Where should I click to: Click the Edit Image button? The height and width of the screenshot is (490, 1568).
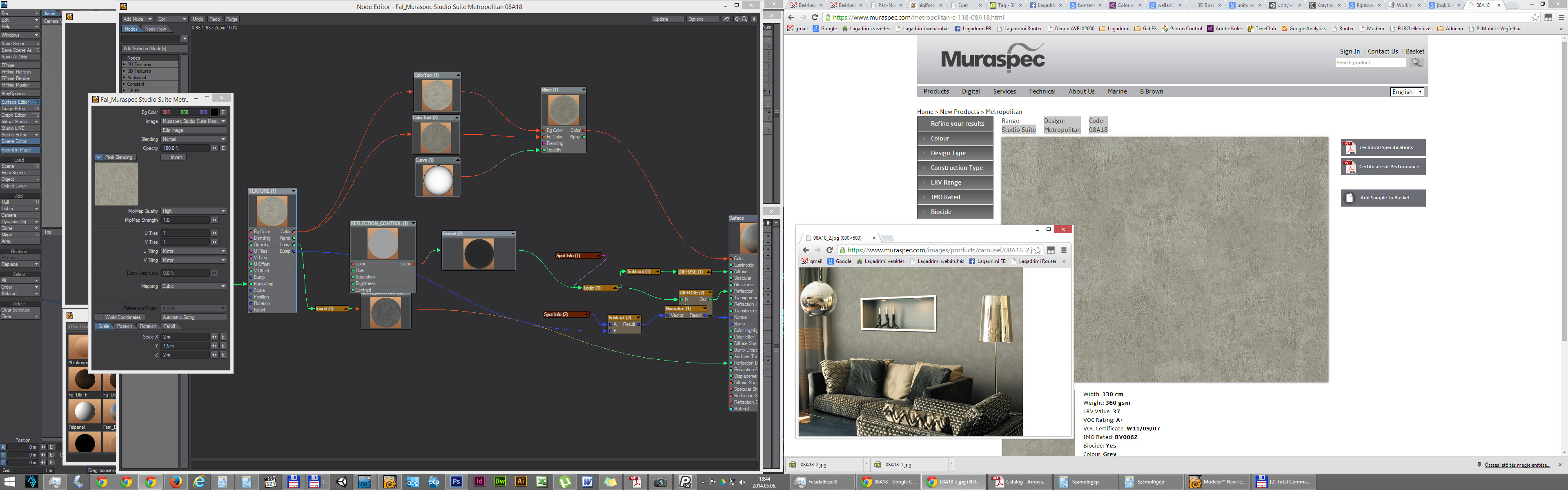click(194, 130)
